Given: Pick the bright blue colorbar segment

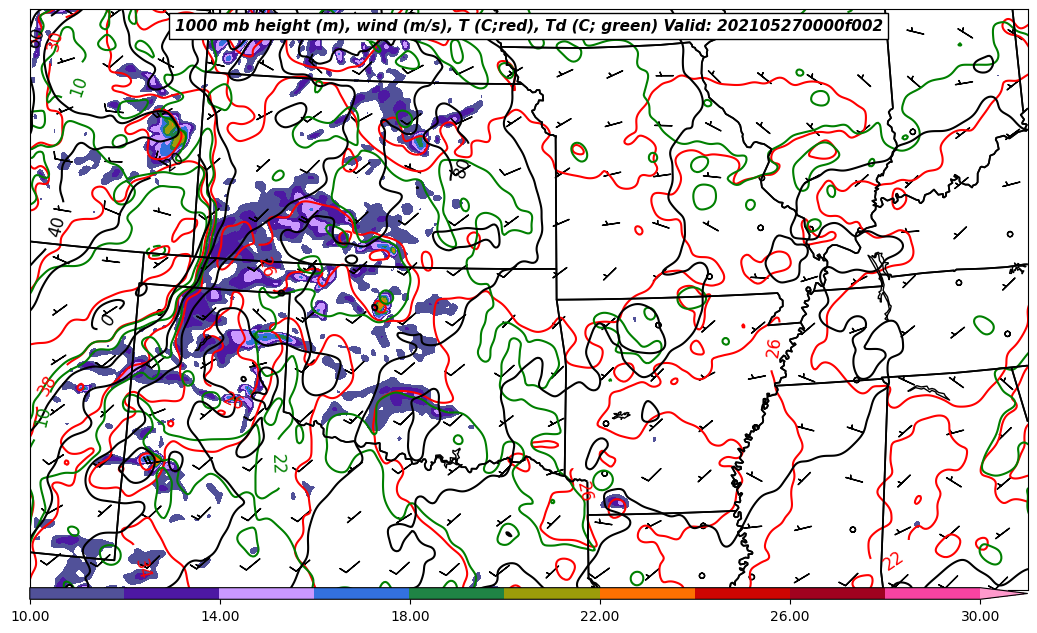Looking at the screenshot, I should (x=361, y=593).
